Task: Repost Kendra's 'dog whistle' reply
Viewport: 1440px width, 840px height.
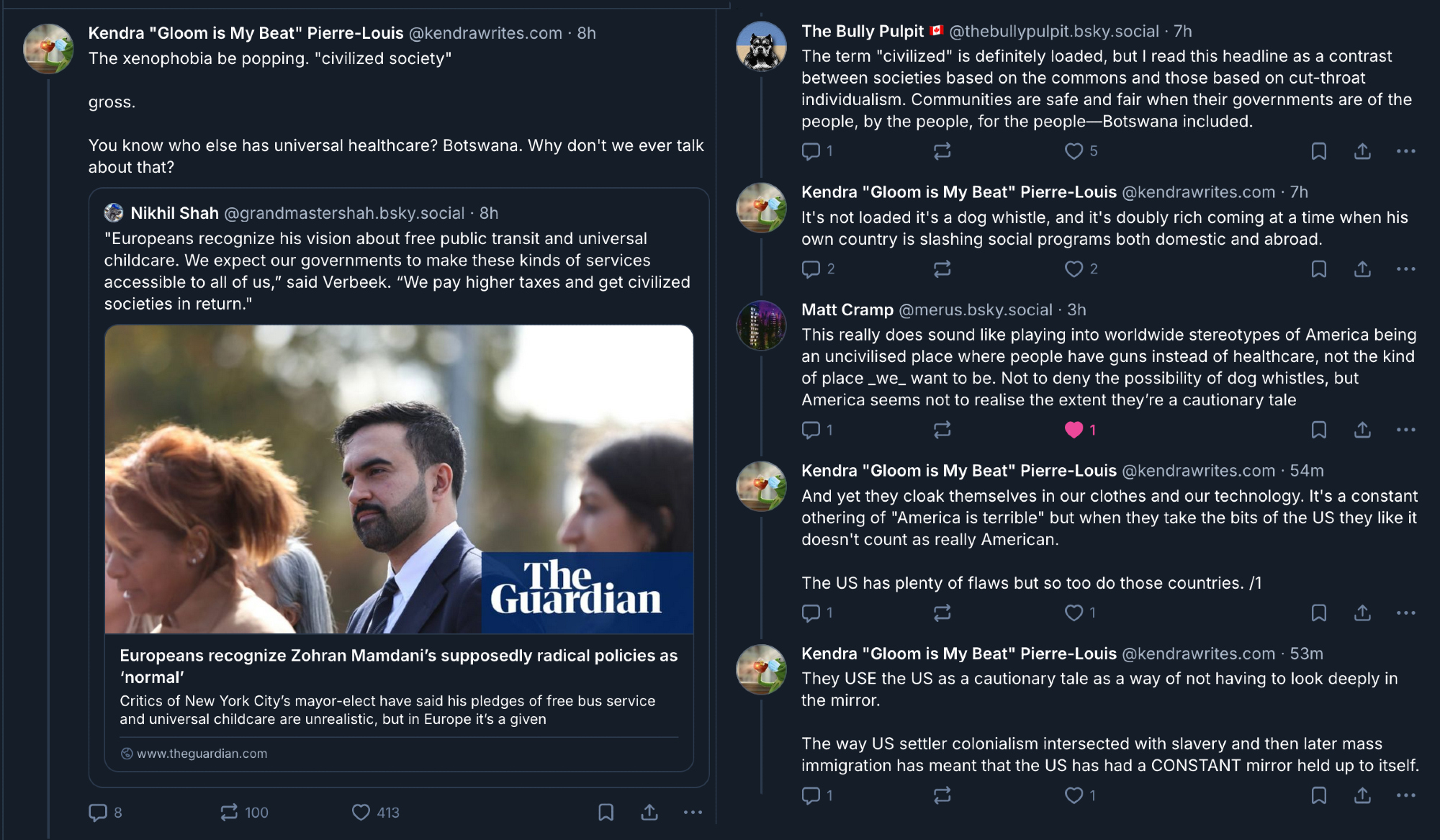Action: pyautogui.click(x=942, y=269)
